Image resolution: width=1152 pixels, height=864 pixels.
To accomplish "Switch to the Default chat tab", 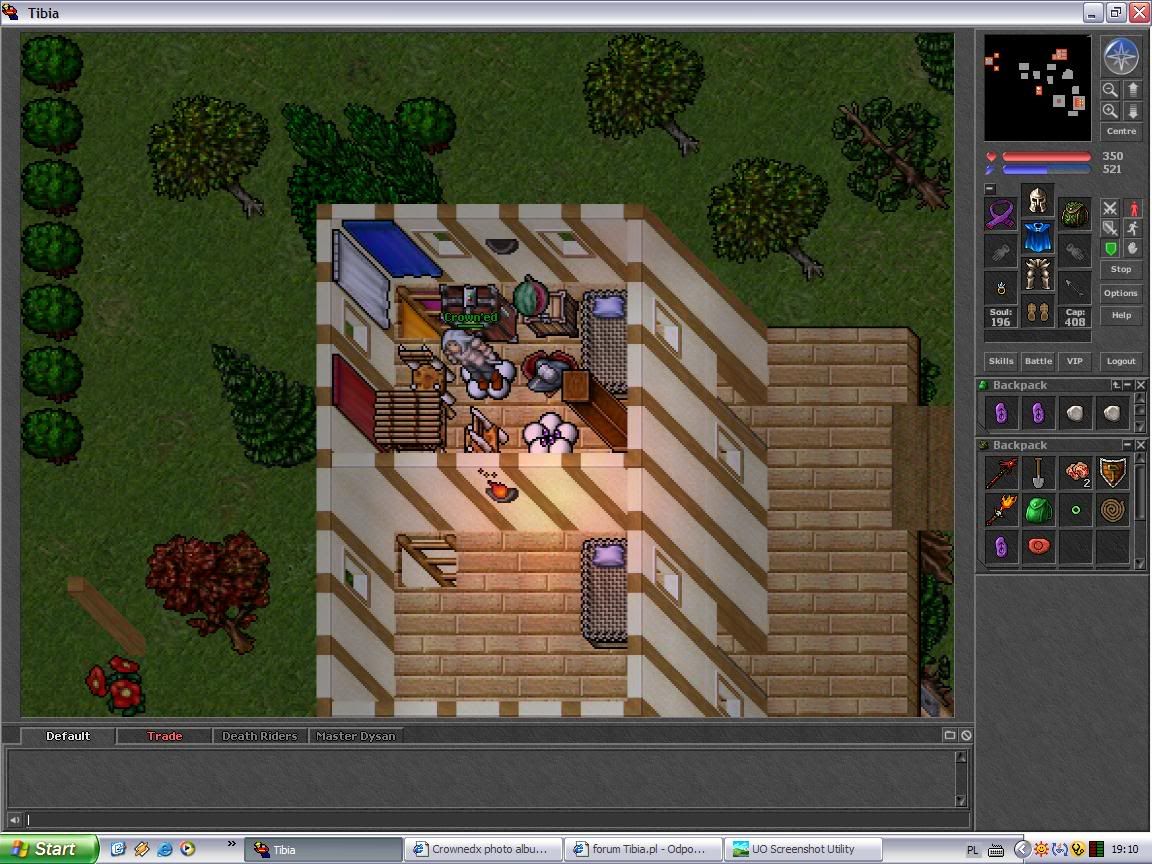I will tap(68, 736).
